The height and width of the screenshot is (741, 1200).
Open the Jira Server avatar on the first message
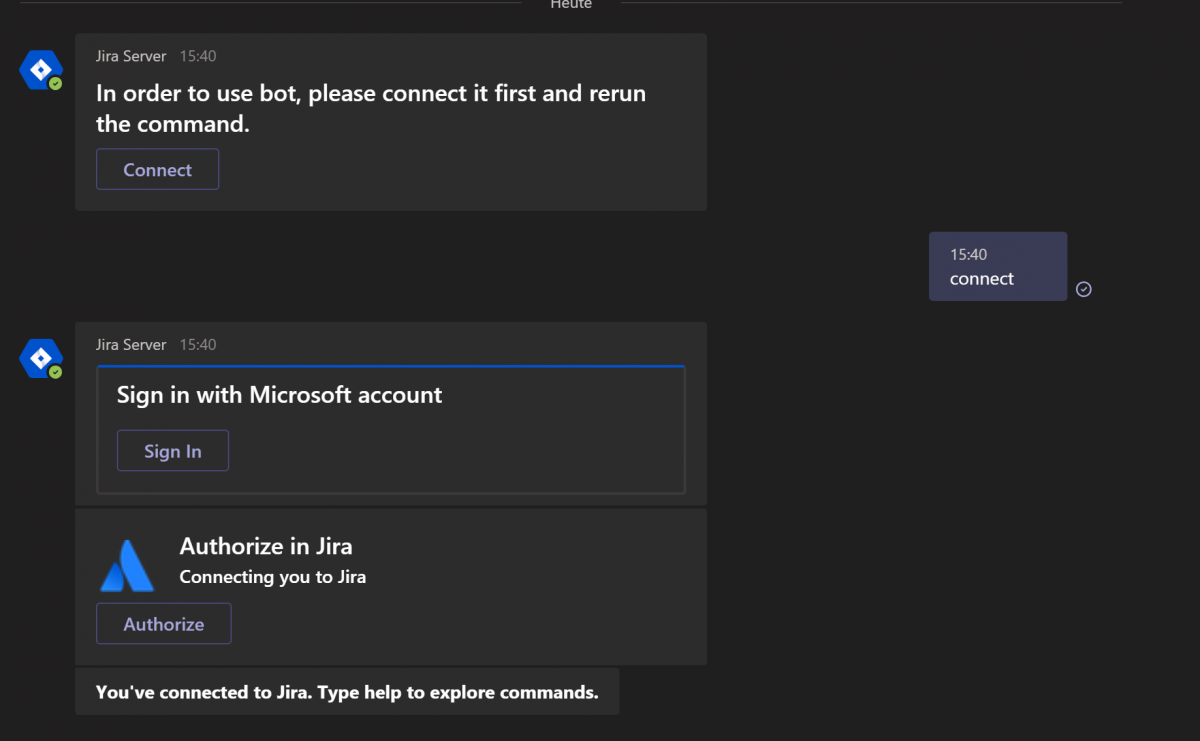[41, 71]
